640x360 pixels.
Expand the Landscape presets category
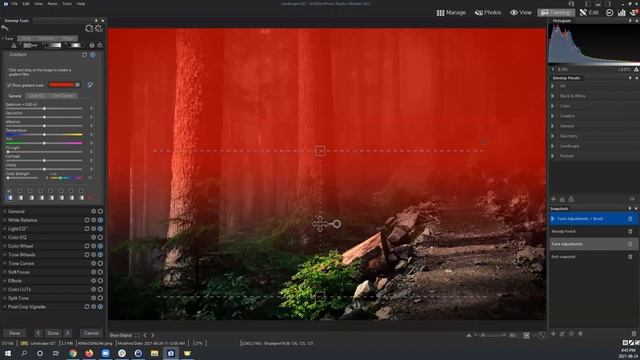click(553, 146)
